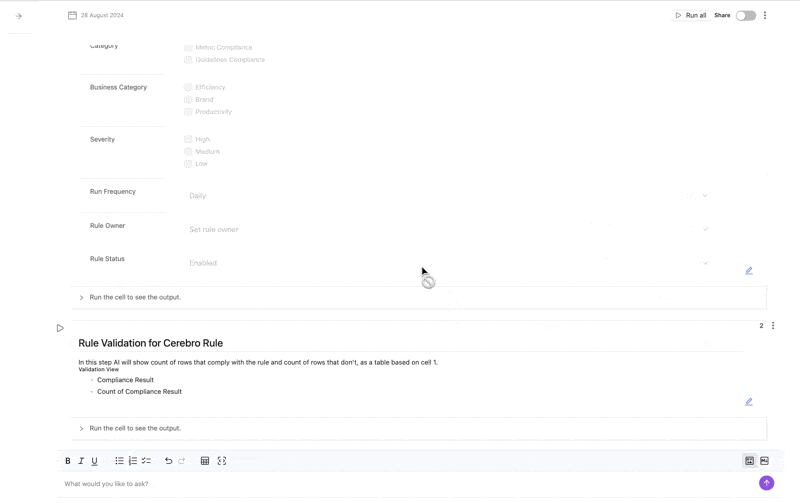Tick the Efficiency business category checkbox
Image resolution: width=800 pixels, height=503 pixels.
coord(188,88)
